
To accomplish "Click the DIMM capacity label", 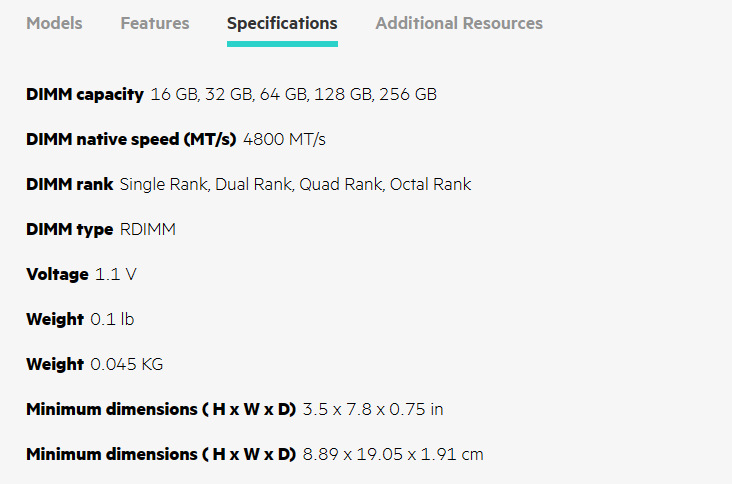I will click(85, 94).
